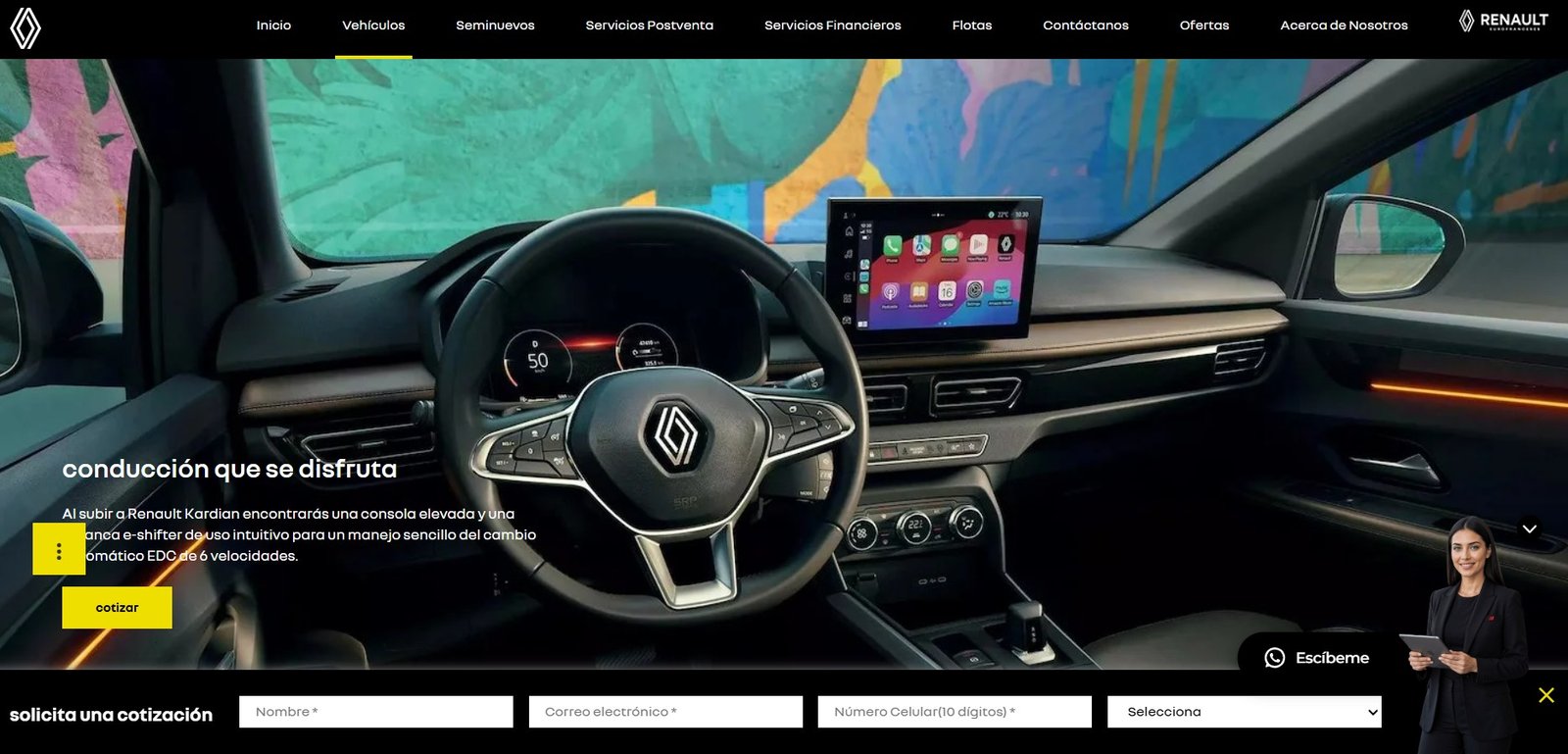The image size is (1568, 754).
Task: Open the Selecciona dropdown
Action: click(x=1245, y=712)
